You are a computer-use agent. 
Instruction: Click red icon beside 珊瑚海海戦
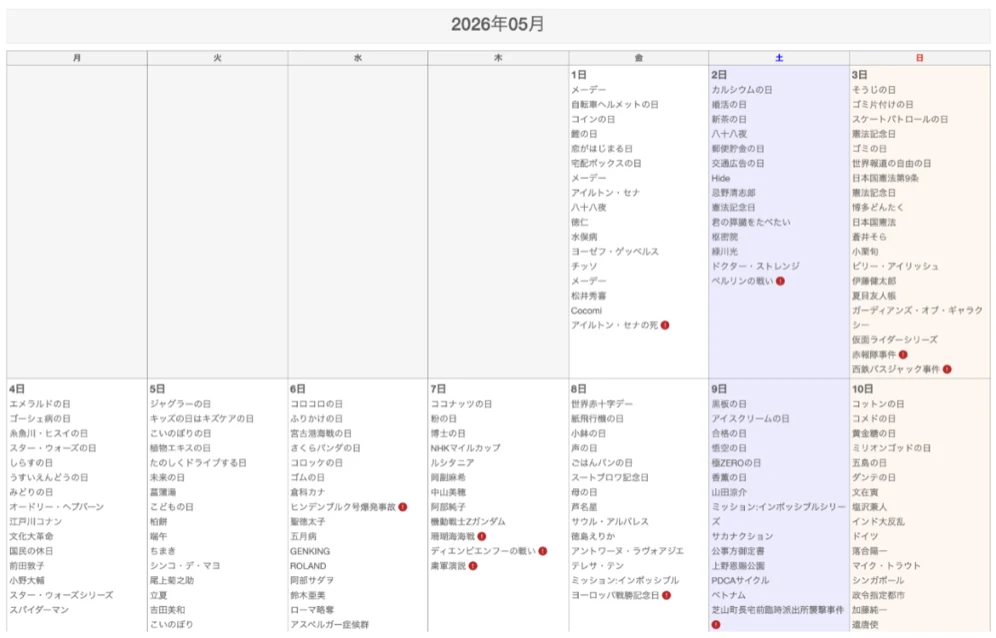[x=481, y=536]
